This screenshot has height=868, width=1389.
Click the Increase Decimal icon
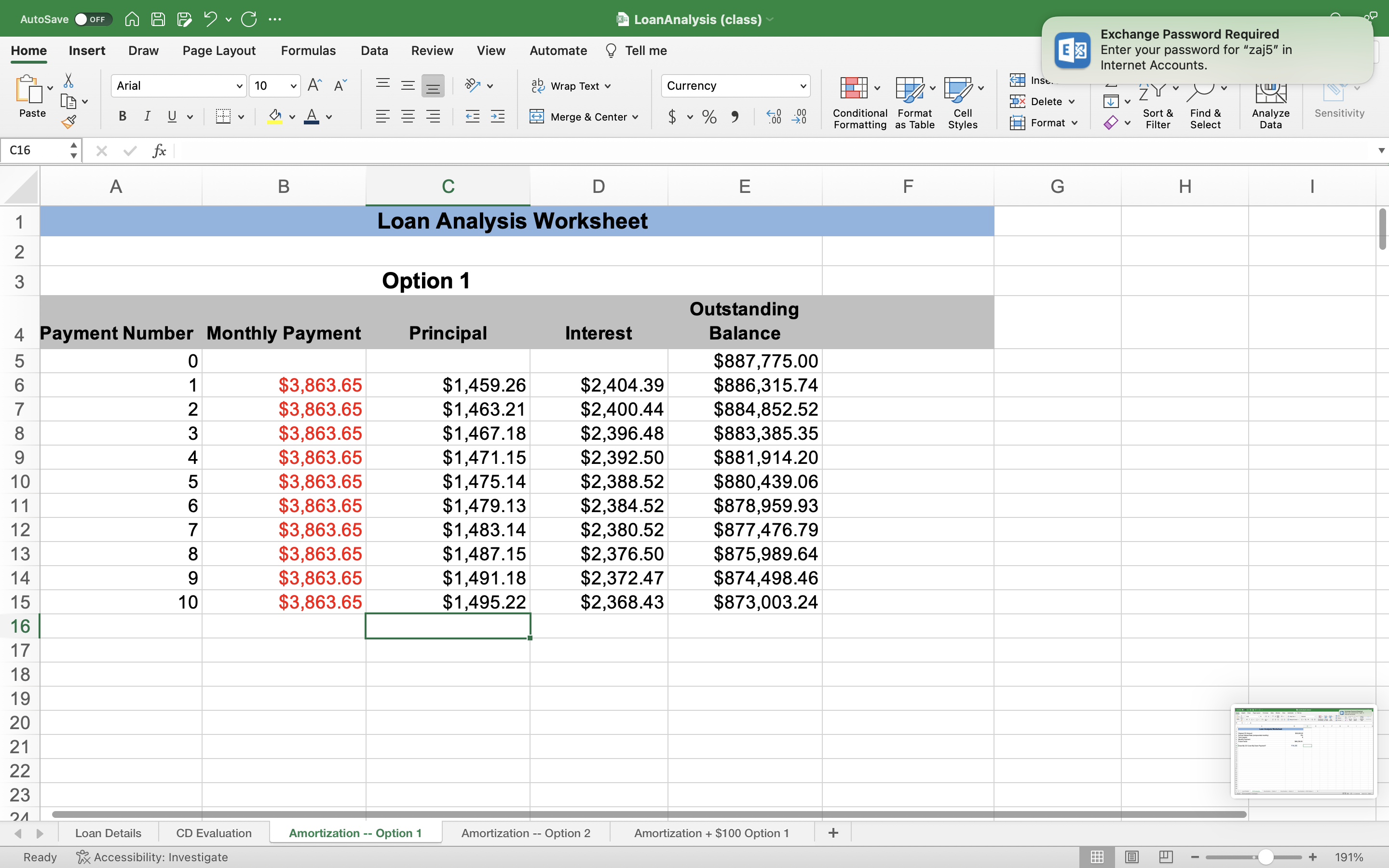click(x=774, y=117)
